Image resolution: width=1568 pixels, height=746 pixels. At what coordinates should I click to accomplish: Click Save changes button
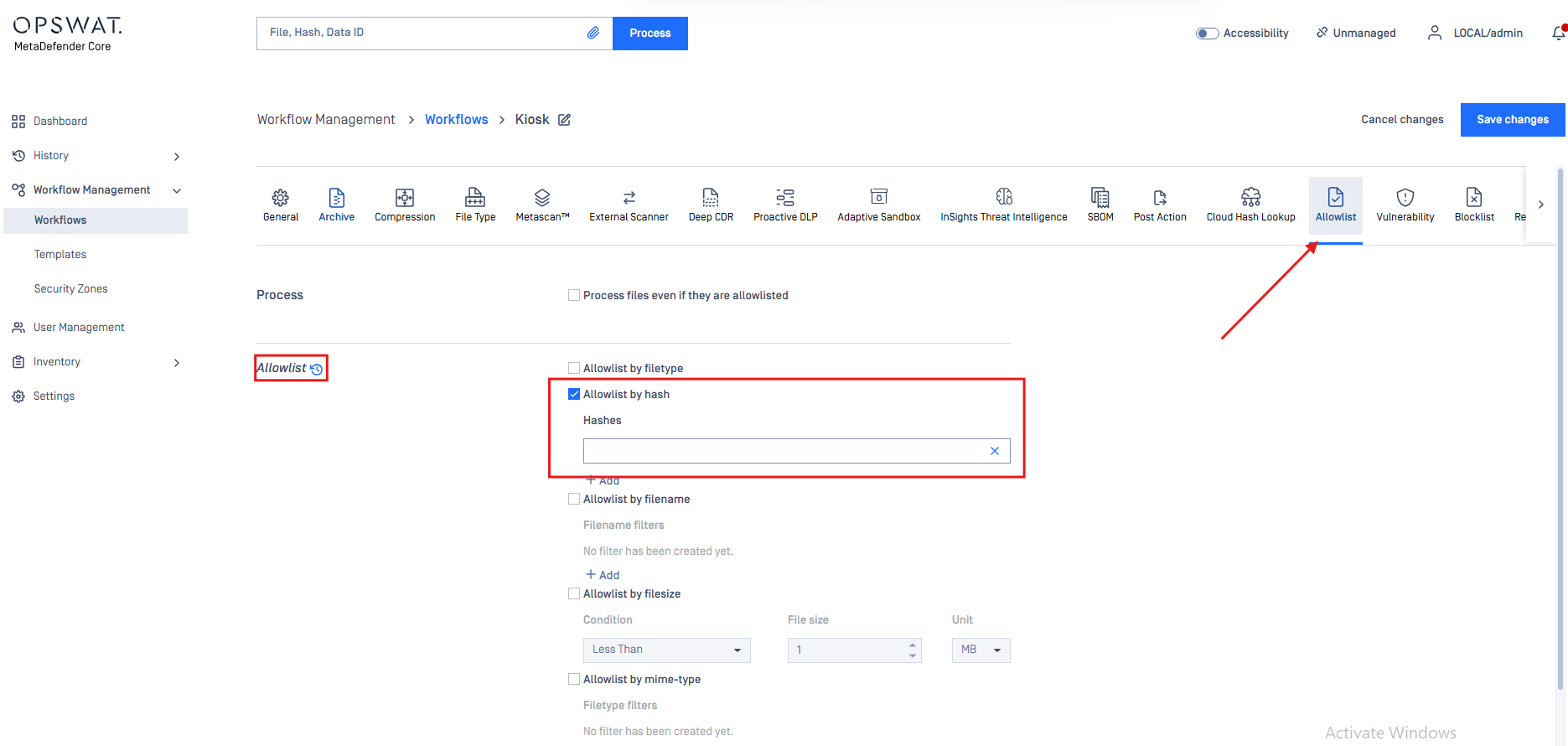coord(1513,120)
